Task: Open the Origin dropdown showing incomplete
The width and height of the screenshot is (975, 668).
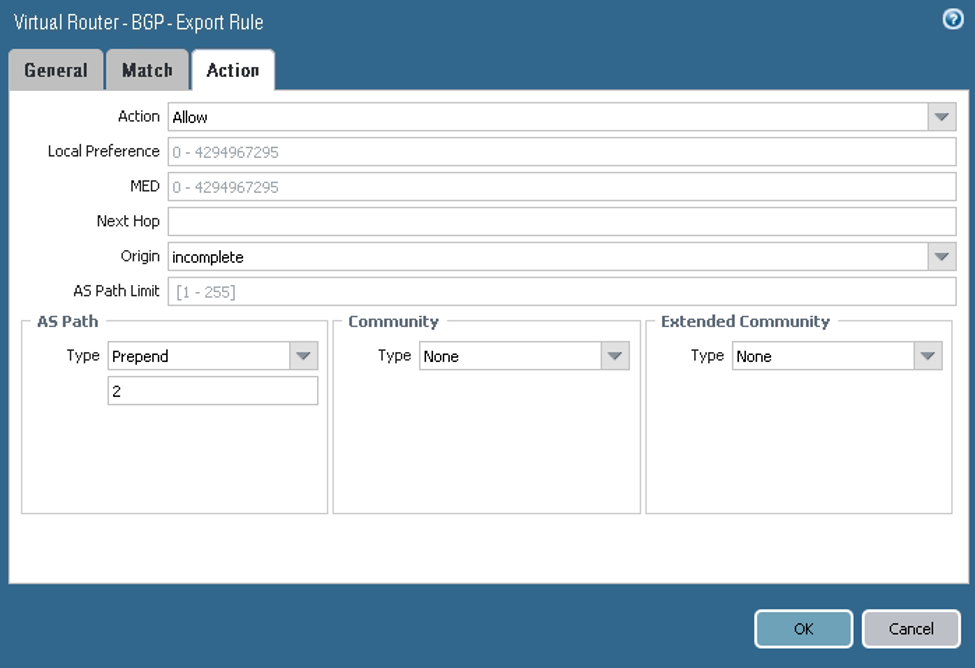Action: click(x=940, y=256)
